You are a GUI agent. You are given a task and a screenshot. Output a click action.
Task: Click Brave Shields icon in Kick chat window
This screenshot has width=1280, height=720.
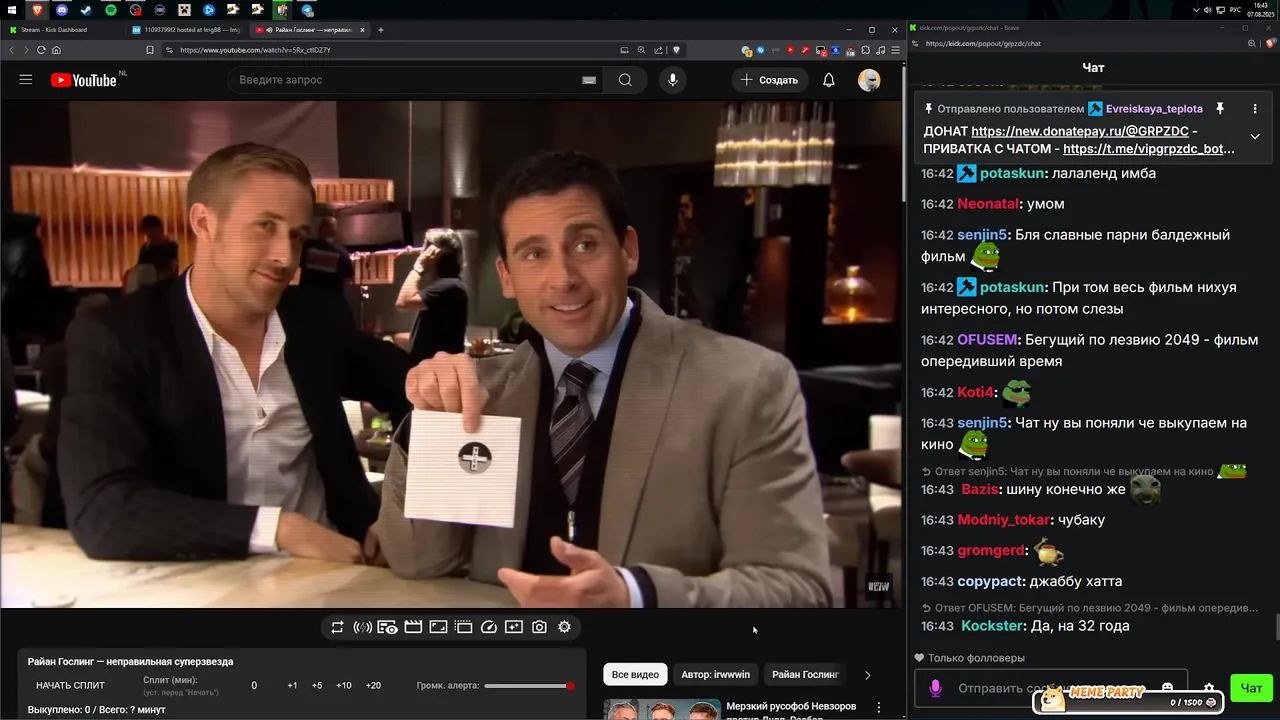(x=1272, y=44)
